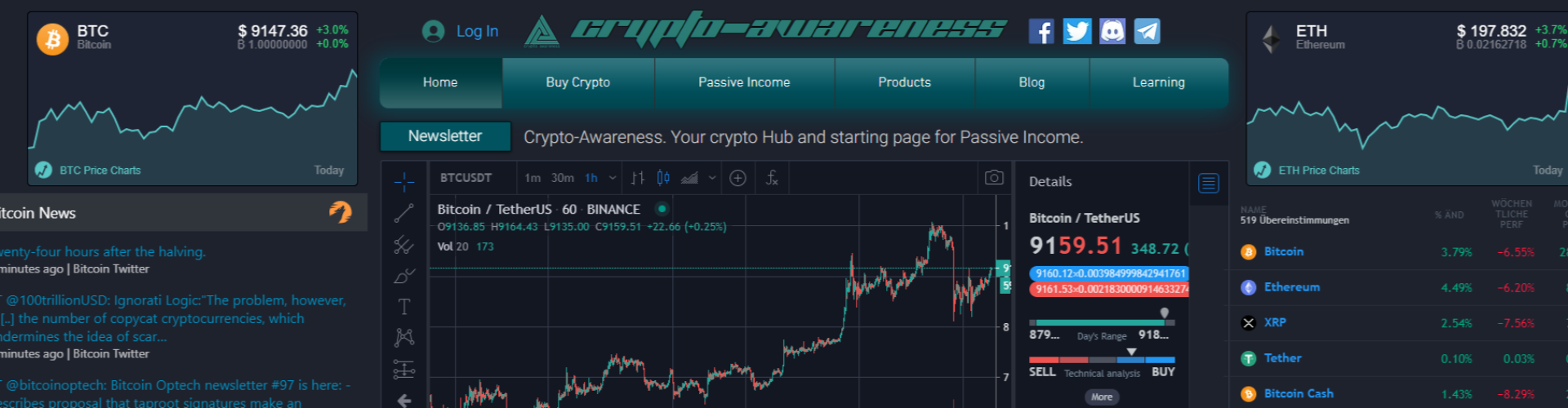Image resolution: width=1568 pixels, height=408 pixels.
Task: Take a chart snapshot with the camera icon
Action: [994, 177]
